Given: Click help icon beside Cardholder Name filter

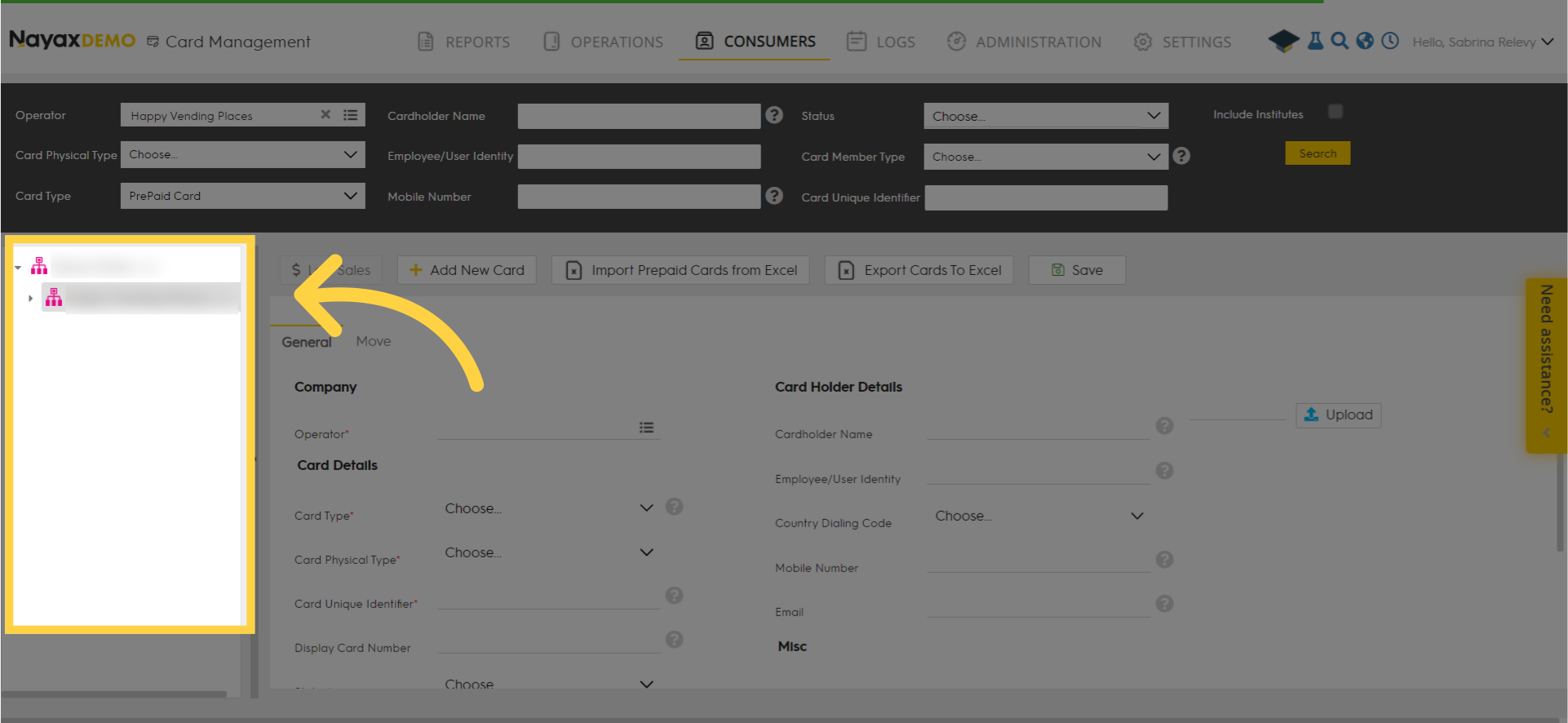Looking at the screenshot, I should point(774,115).
